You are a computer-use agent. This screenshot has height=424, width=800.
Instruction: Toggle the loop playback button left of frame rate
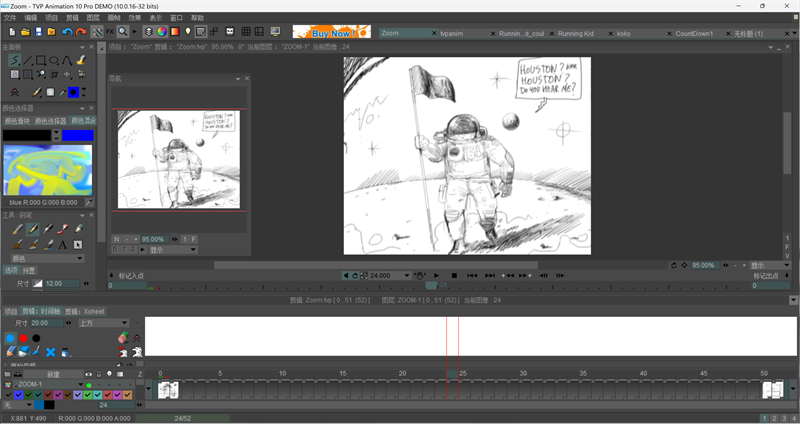tap(355, 276)
